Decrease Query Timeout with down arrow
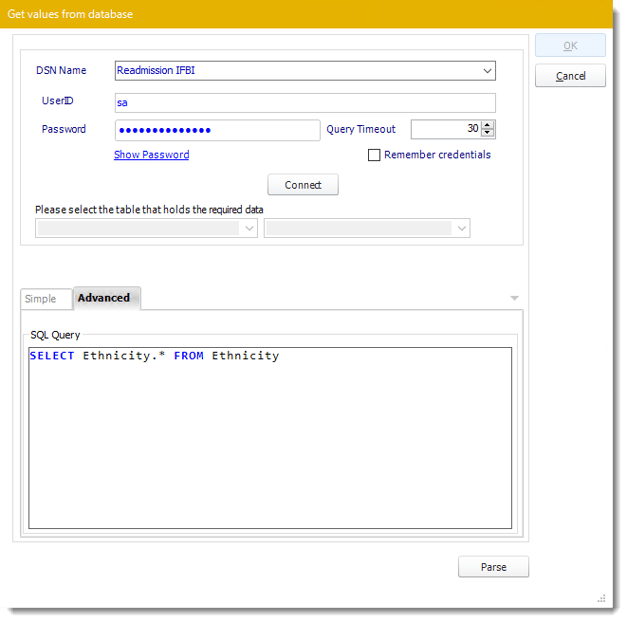Image resolution: width=627 pixels, height=622 pixels. (x=487, y=133)
